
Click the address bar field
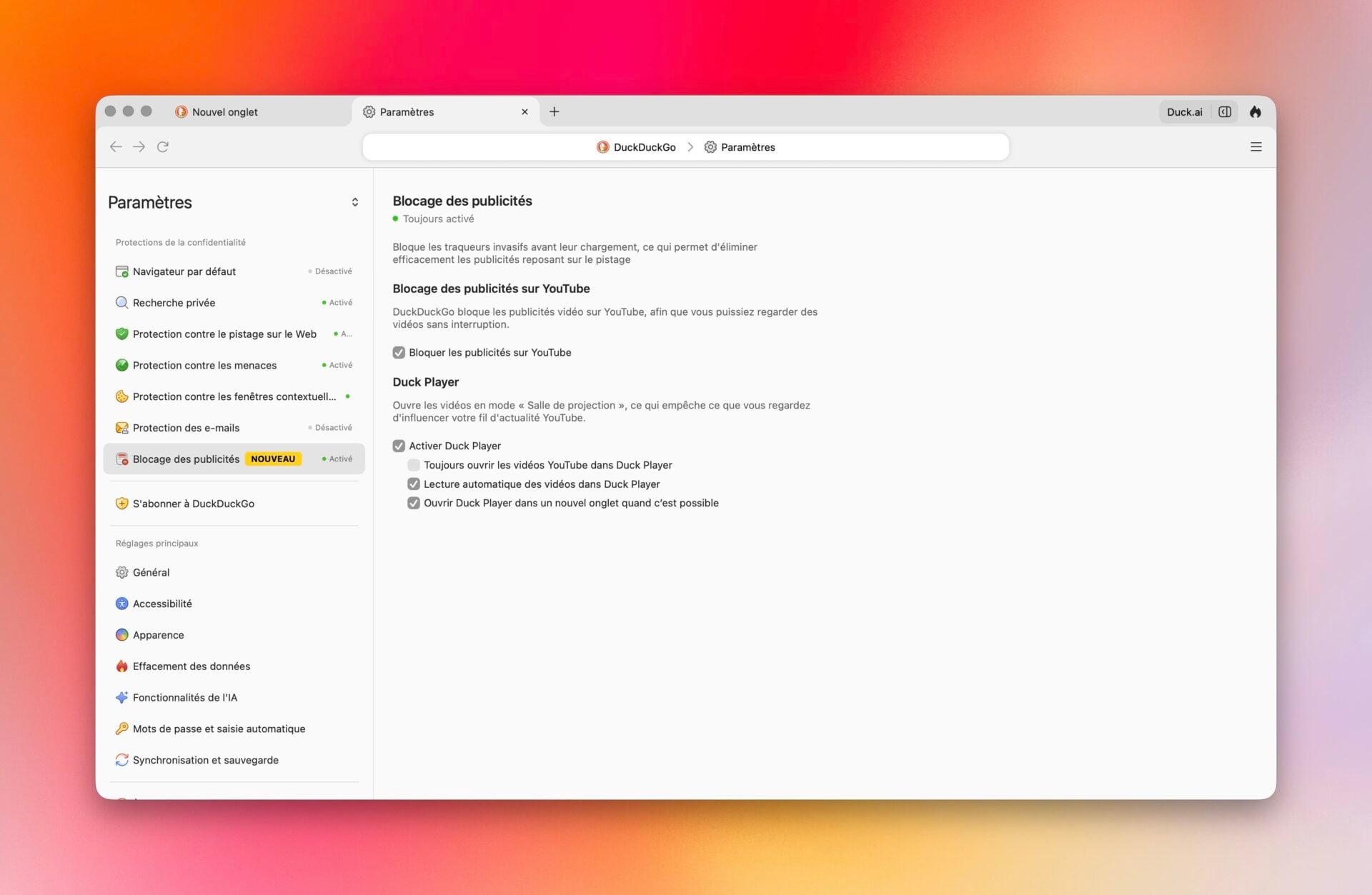click(x=685, y=147)
